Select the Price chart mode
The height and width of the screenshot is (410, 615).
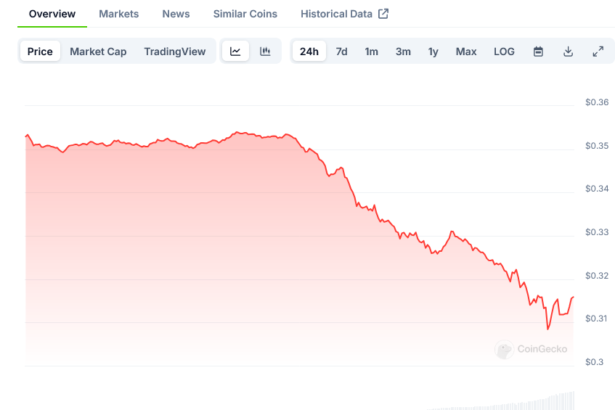point(41,51)
